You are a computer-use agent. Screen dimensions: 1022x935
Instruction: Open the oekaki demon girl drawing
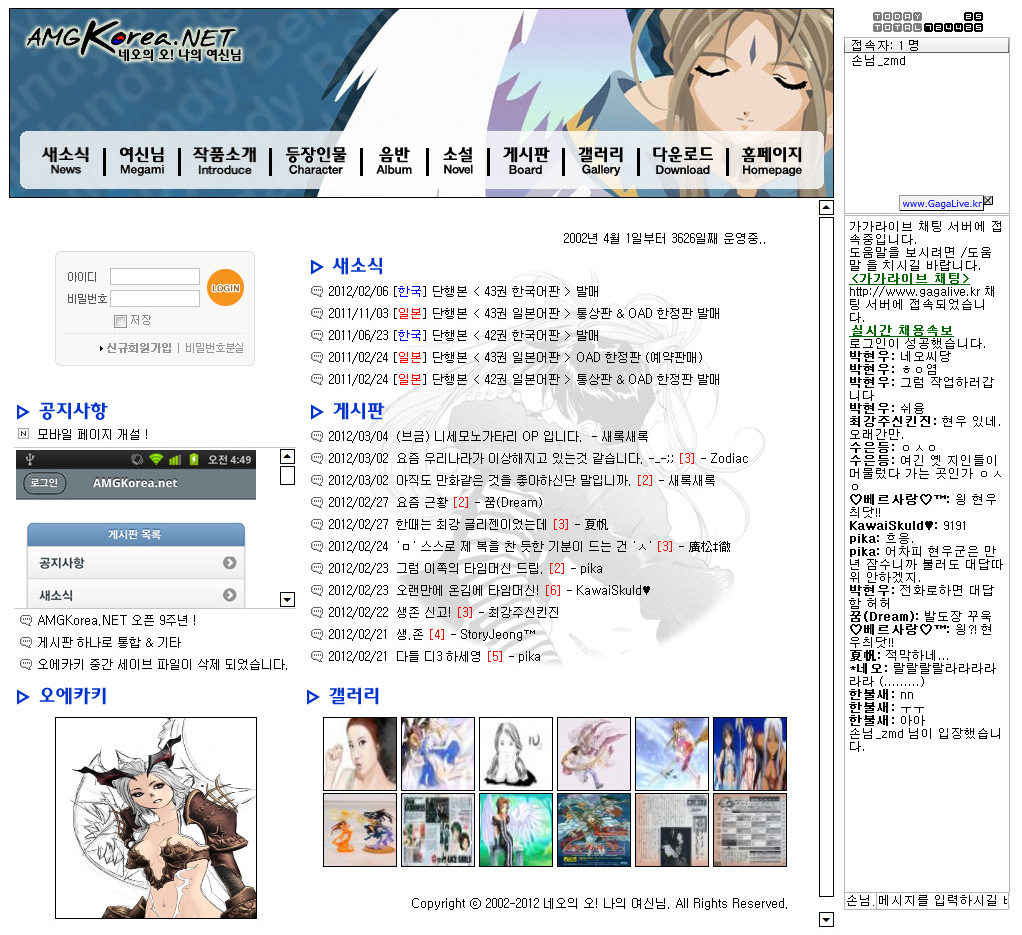point(156,818)
